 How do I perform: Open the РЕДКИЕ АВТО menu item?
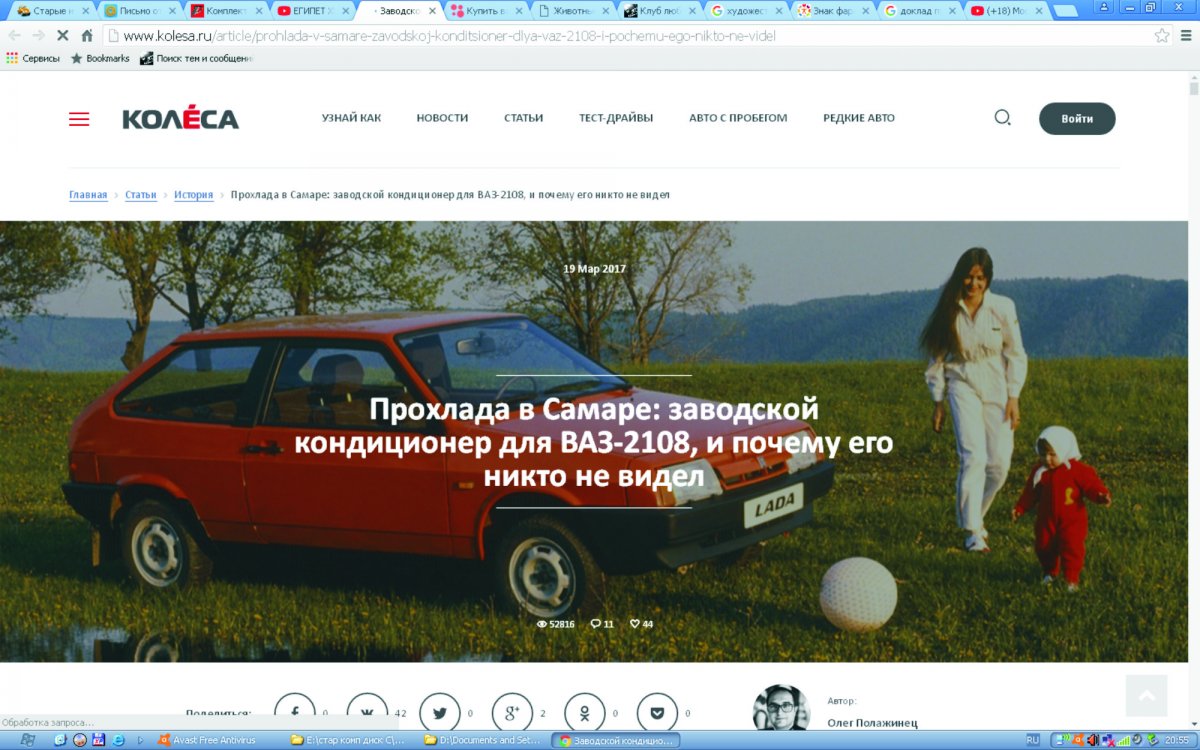coord(859,118)
